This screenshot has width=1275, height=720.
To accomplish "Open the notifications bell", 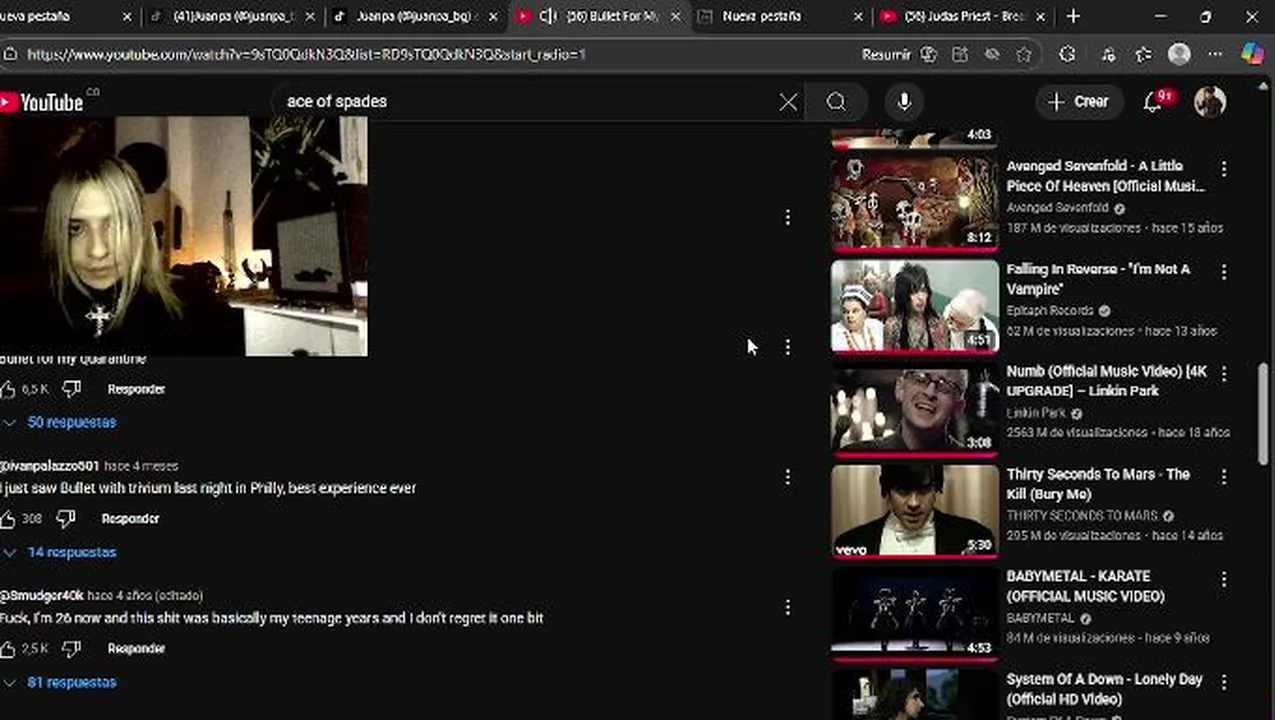I will pyautogui.click(x=1154, y=102).
